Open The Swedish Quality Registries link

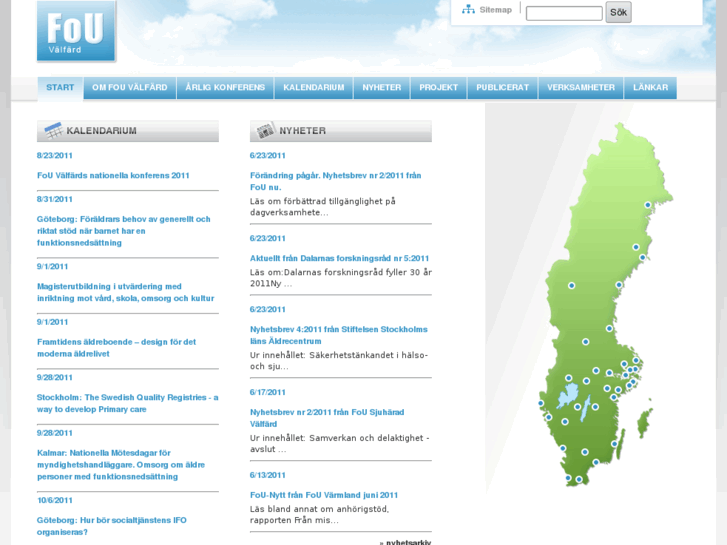pos(128,403)
